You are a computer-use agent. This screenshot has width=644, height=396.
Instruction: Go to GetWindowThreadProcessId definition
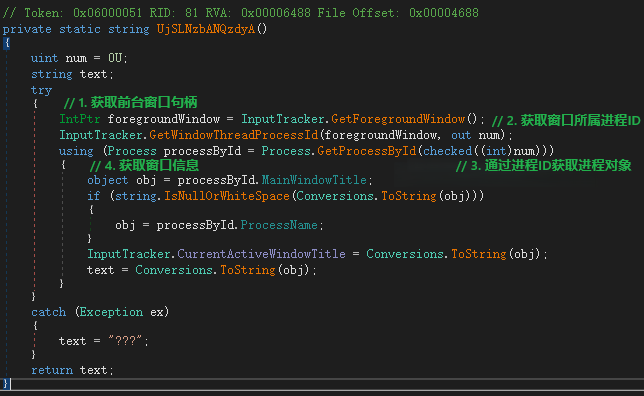click(x=234, y=135)
